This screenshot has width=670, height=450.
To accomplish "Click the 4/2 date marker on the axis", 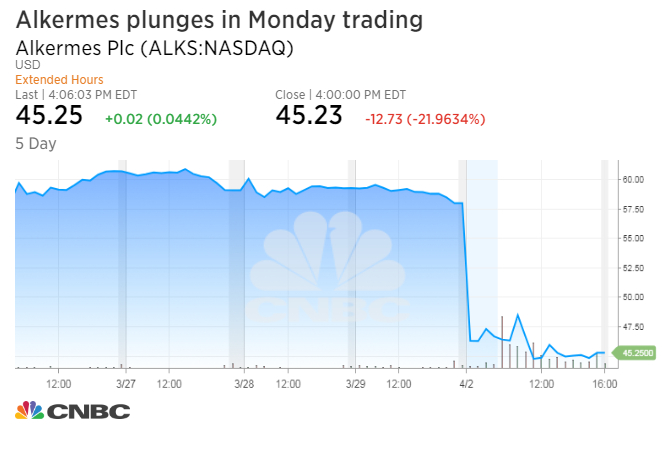I will [466, 383].
